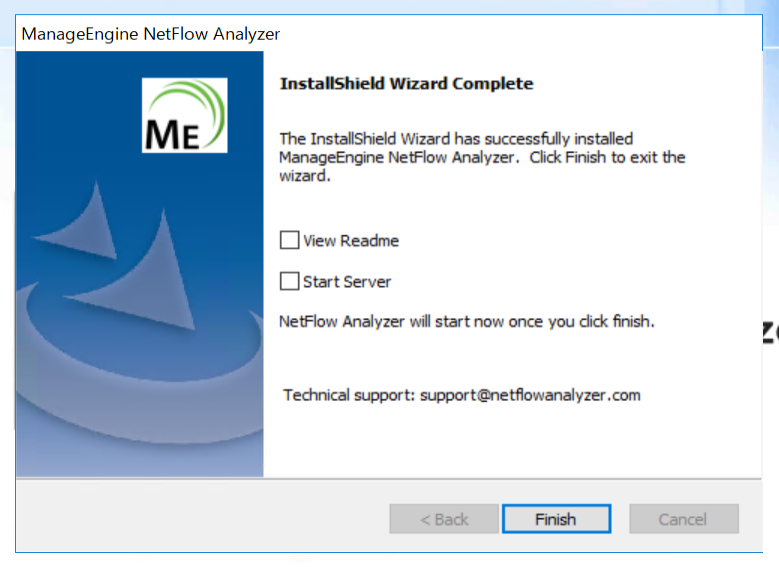Tick the Start Server checkbox
The height and width of the screenshot is (567, 779).
point(290,281)
